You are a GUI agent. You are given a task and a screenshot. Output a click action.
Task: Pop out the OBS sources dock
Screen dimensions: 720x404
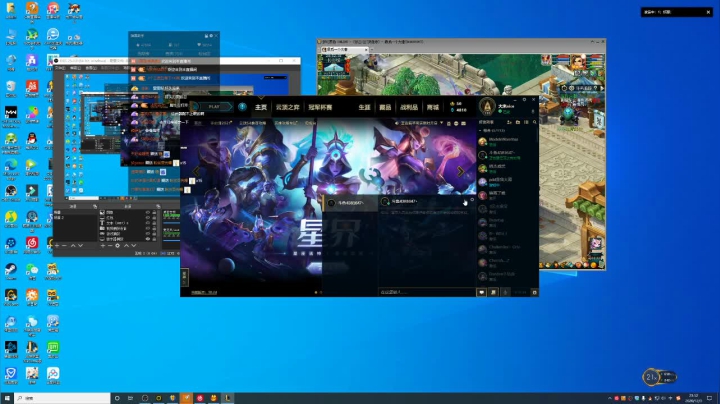[158, 207]
